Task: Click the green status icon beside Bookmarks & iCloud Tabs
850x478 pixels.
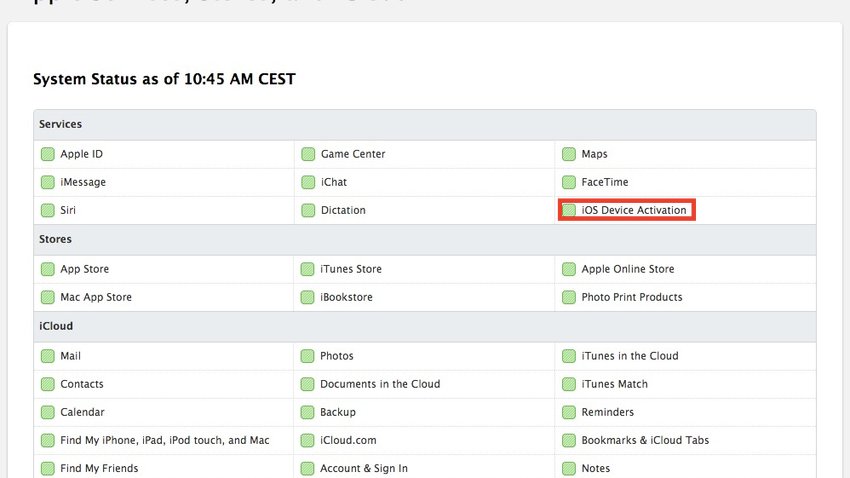Action: pos(569,441)
